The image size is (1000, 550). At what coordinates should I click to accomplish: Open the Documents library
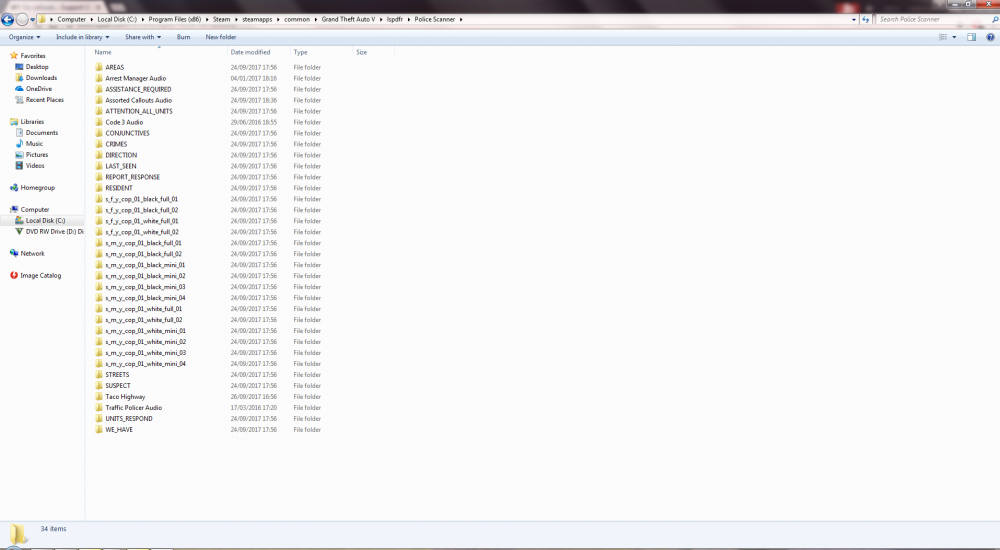coord(42,133)
